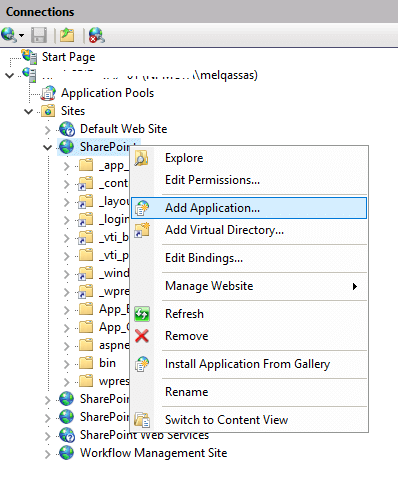Click the _vti_b virtual directory icon
Viewport: 398px width, 494px height.
tap(86, 237)
